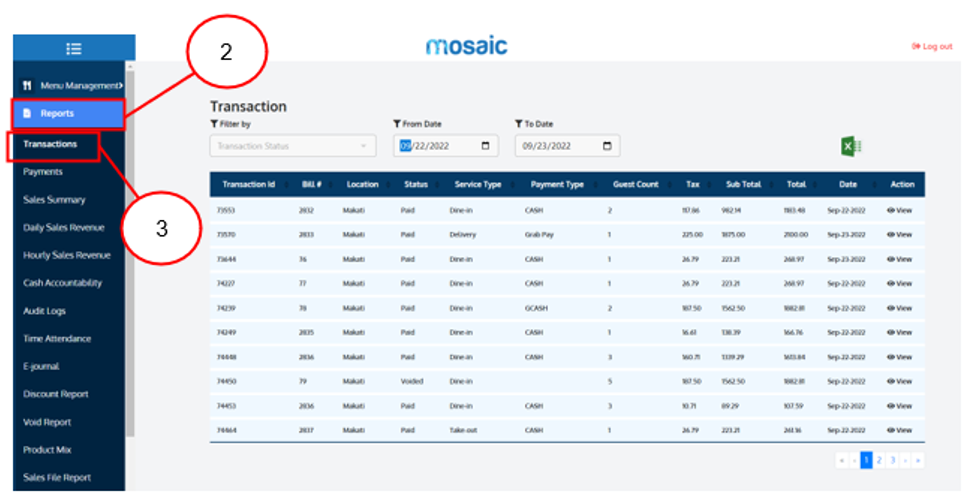
Task: Toggle the sidebar hamburger list icon
Action: (x=74, y=49)
